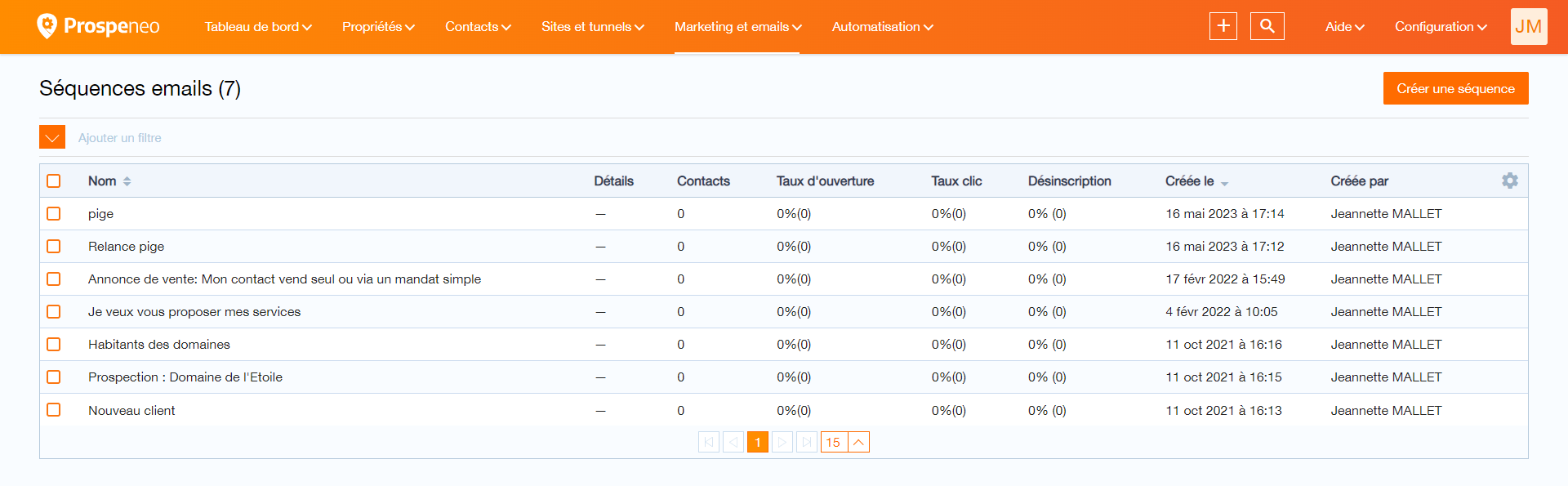Screen dimensions: 1568x486
Task: Go to previous page pagination arrow
Action: (x=733, y=442)
